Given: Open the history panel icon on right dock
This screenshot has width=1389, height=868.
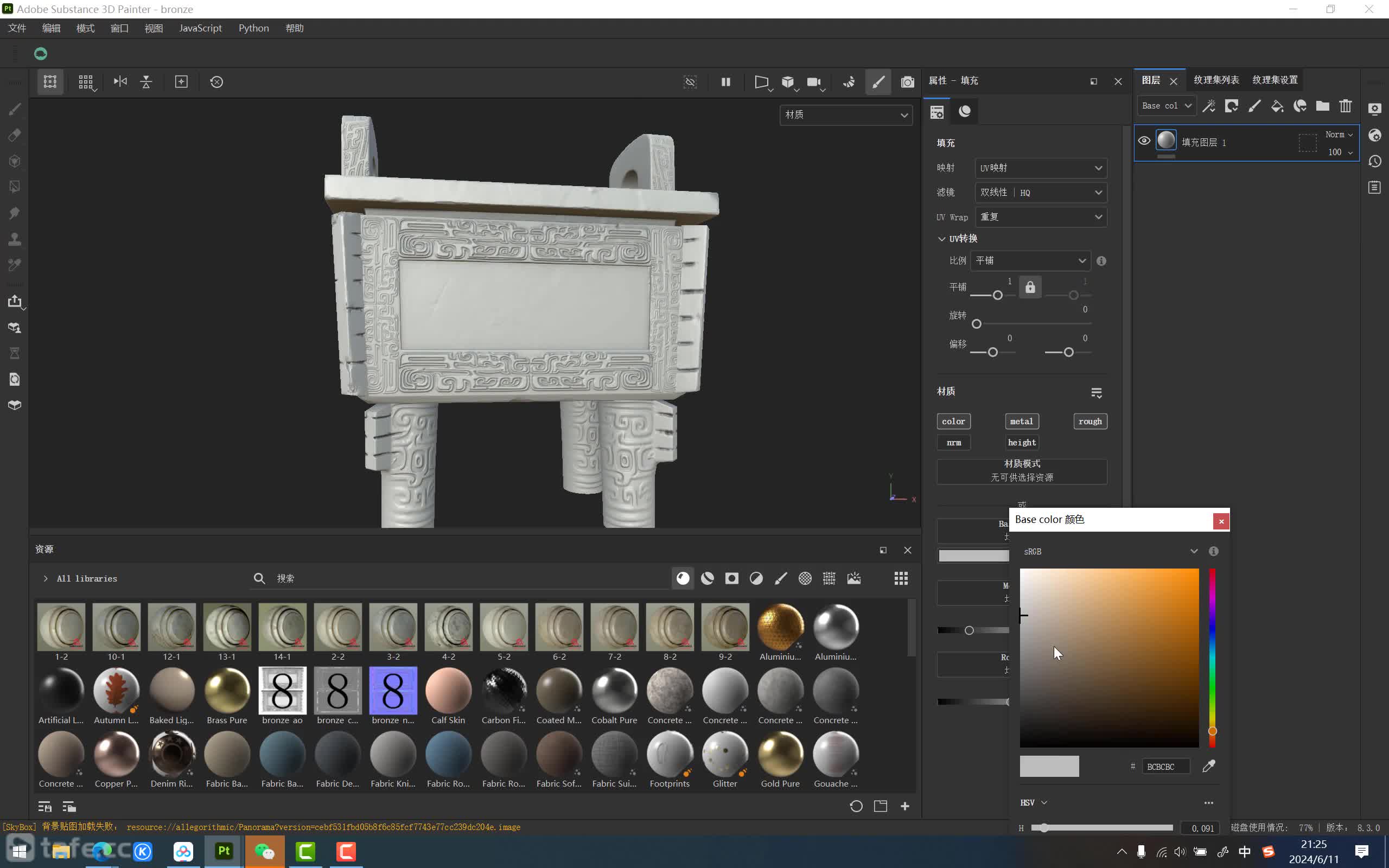Looking at the screenshot, I should (1375, 161).
